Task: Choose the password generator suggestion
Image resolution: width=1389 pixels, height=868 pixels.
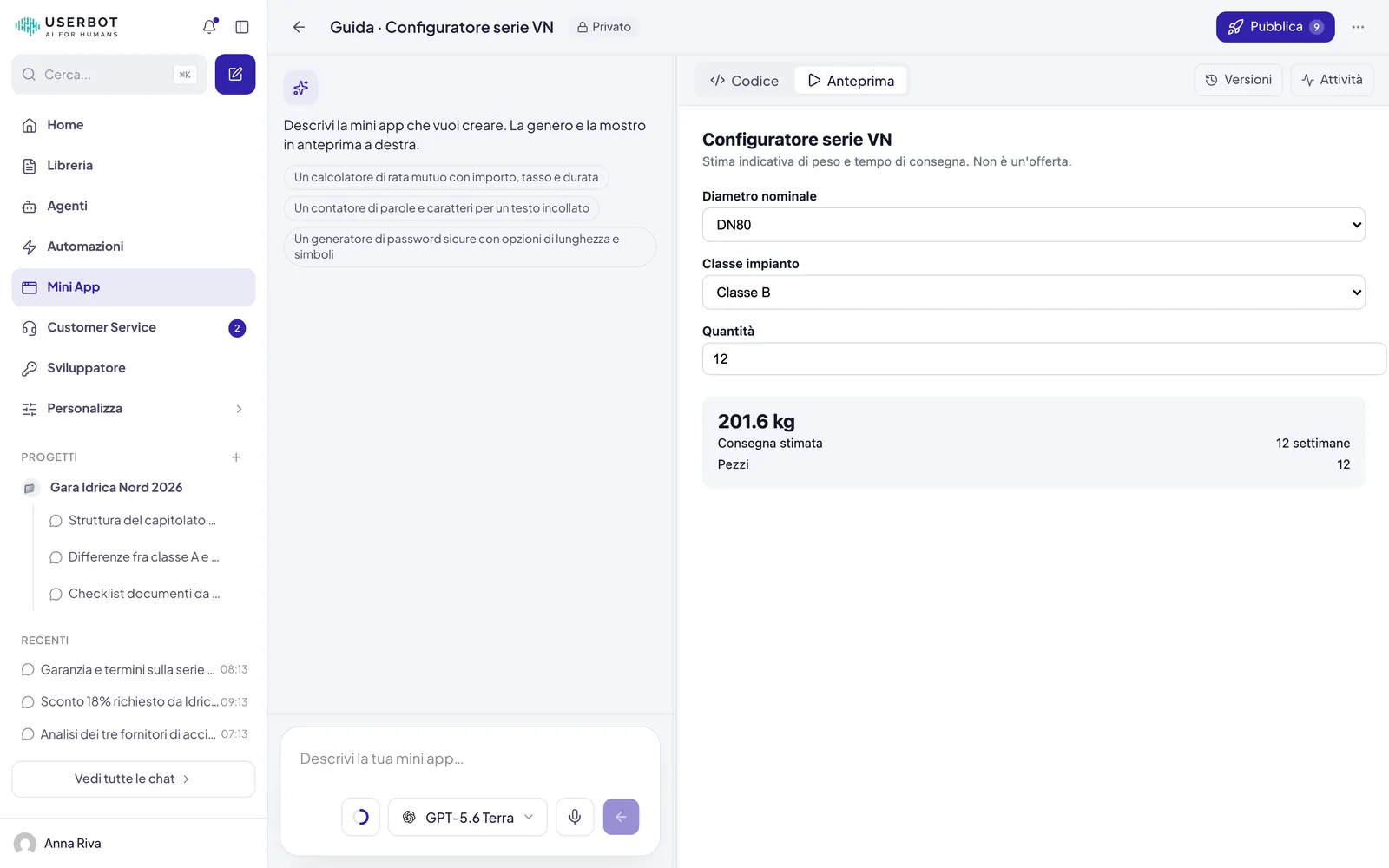Action: (470, 247)
